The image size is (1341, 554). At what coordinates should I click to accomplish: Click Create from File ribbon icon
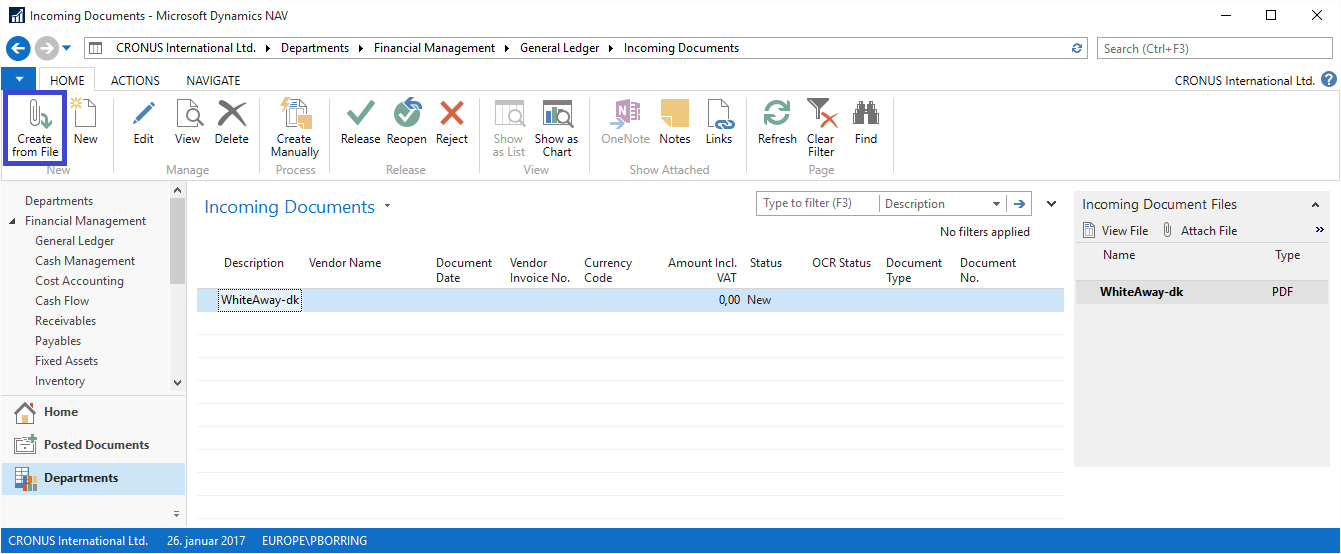tap(34, 126)
